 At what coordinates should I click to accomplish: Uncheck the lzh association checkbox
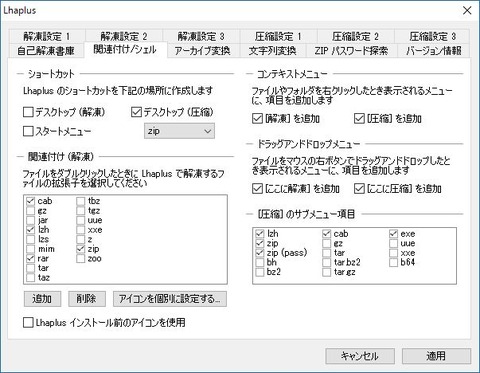pyautogui.click(x=30, y=230)
